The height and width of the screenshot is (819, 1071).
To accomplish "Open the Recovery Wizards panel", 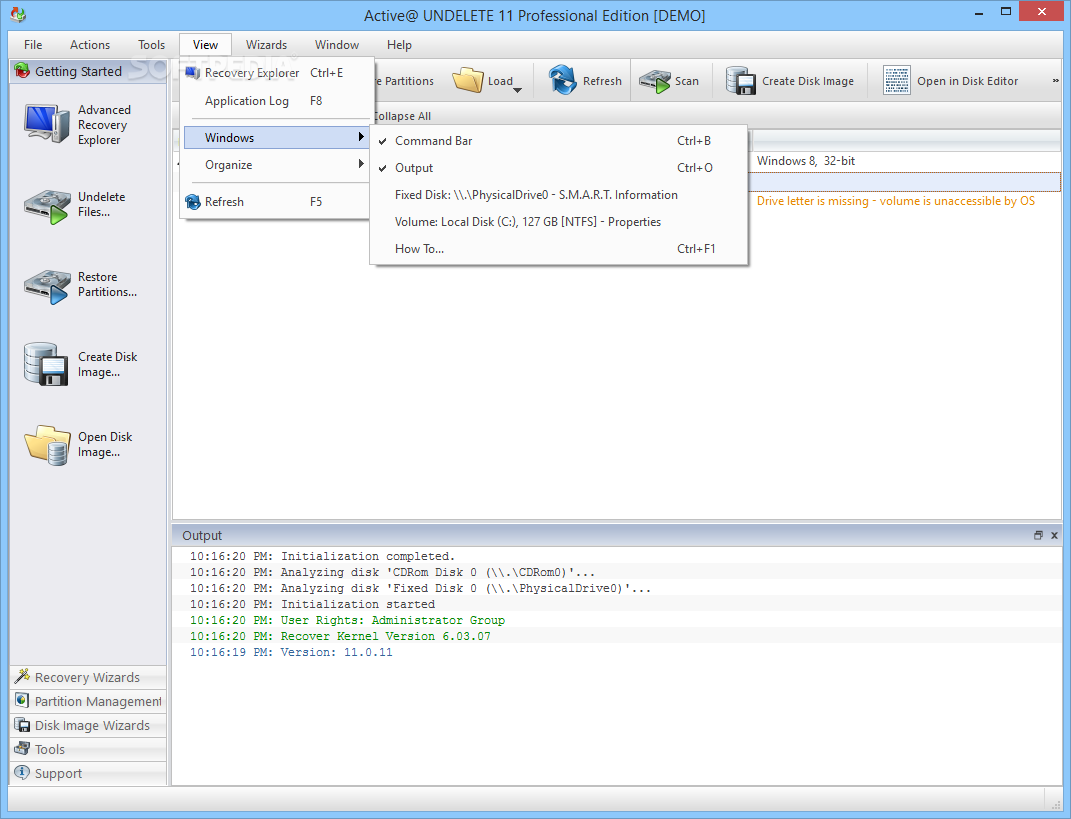I will click(x=88, y=677).
